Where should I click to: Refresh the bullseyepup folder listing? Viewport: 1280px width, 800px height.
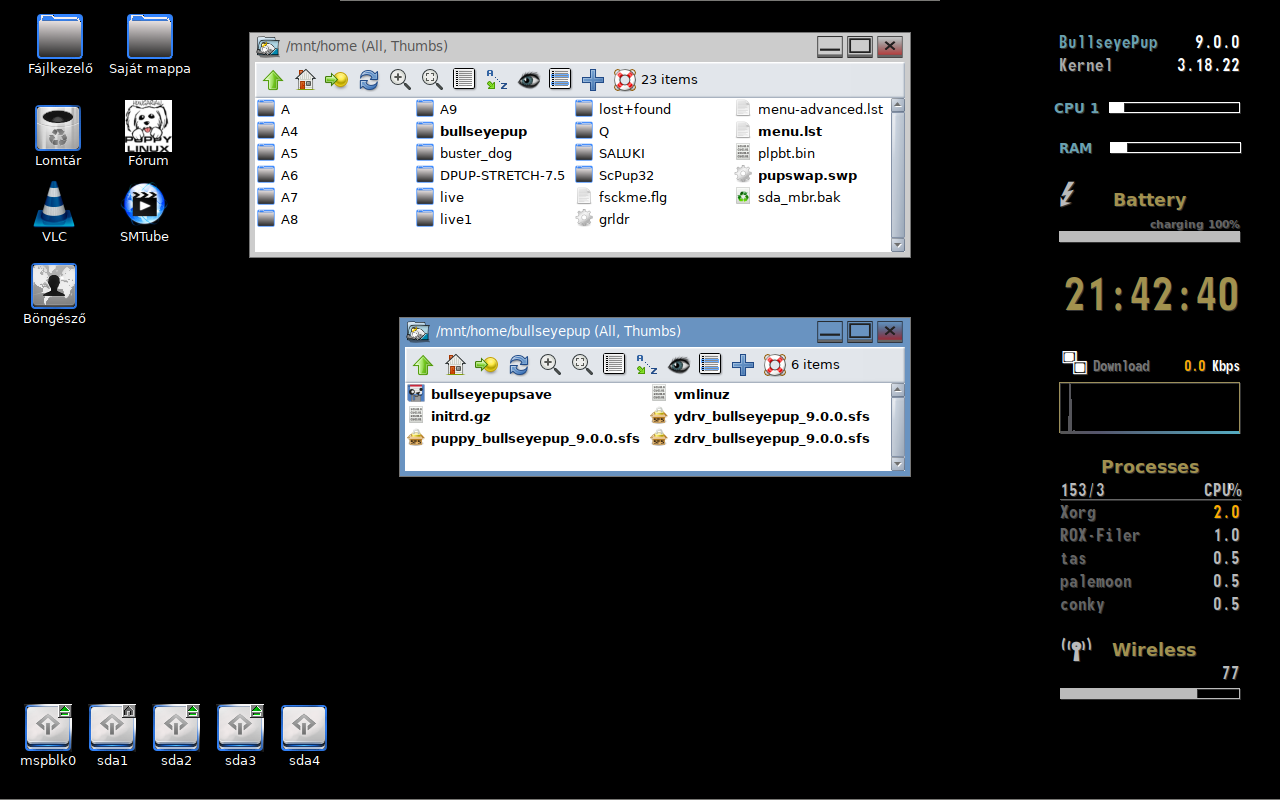[x=519, y=365]
